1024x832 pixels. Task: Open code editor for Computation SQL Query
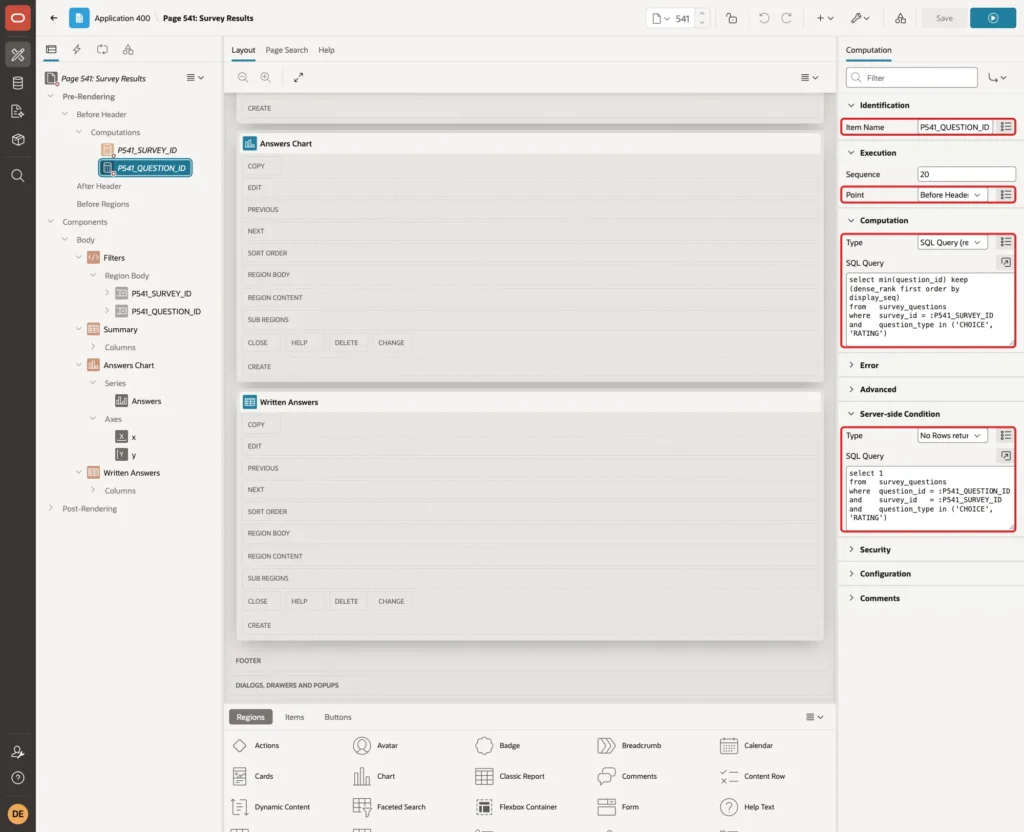tap(1005, 263)
